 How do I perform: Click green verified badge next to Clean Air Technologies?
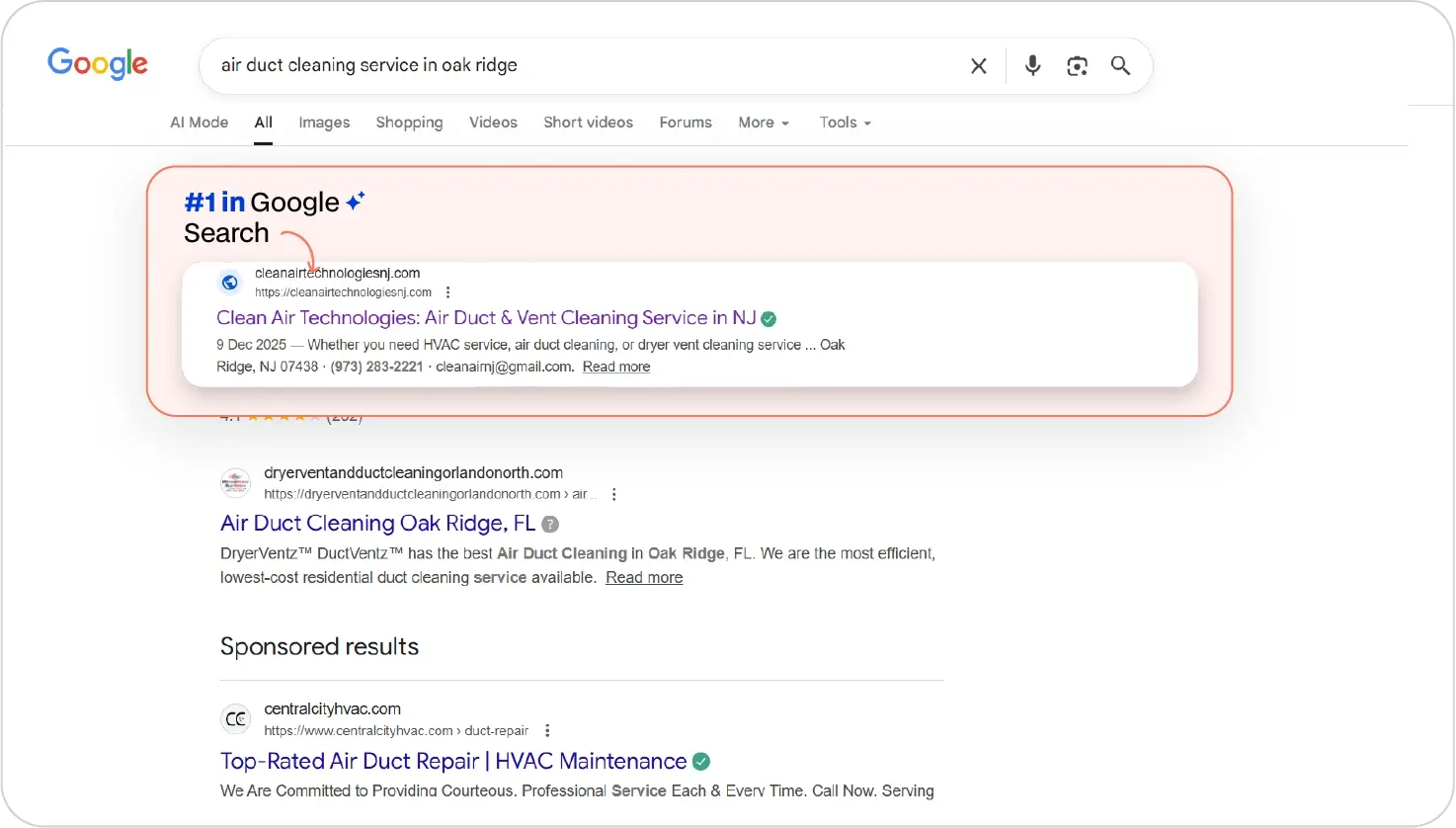(768, 319)
